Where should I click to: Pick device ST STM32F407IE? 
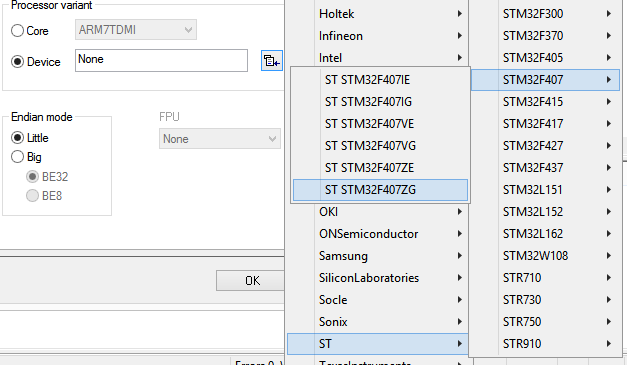[x=380, y=80]
